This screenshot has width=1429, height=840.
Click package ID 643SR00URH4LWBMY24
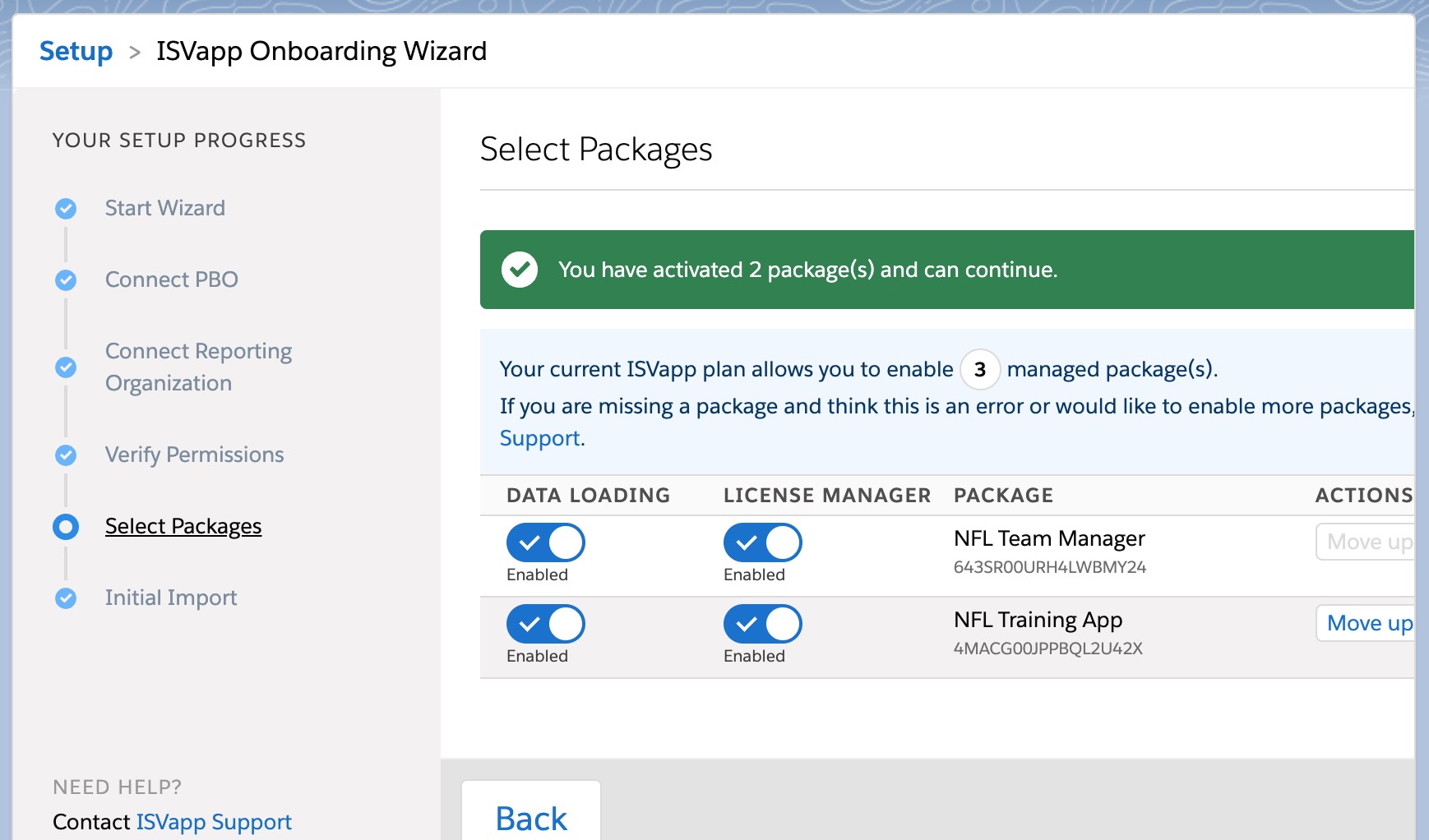click(1050, 567)
